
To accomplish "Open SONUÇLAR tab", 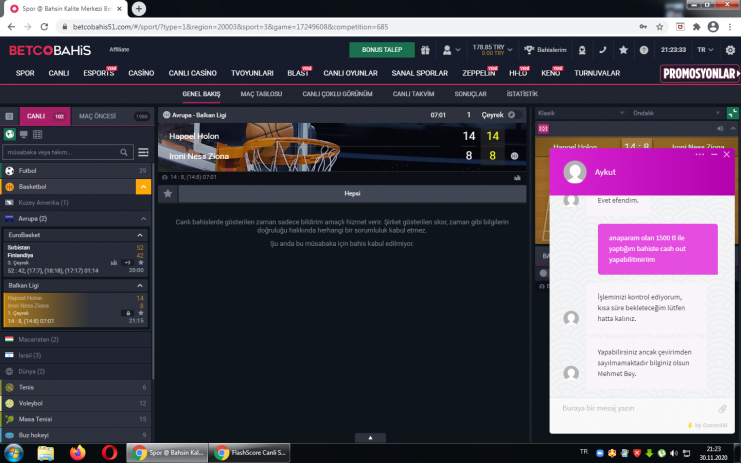I will (470, 94).
